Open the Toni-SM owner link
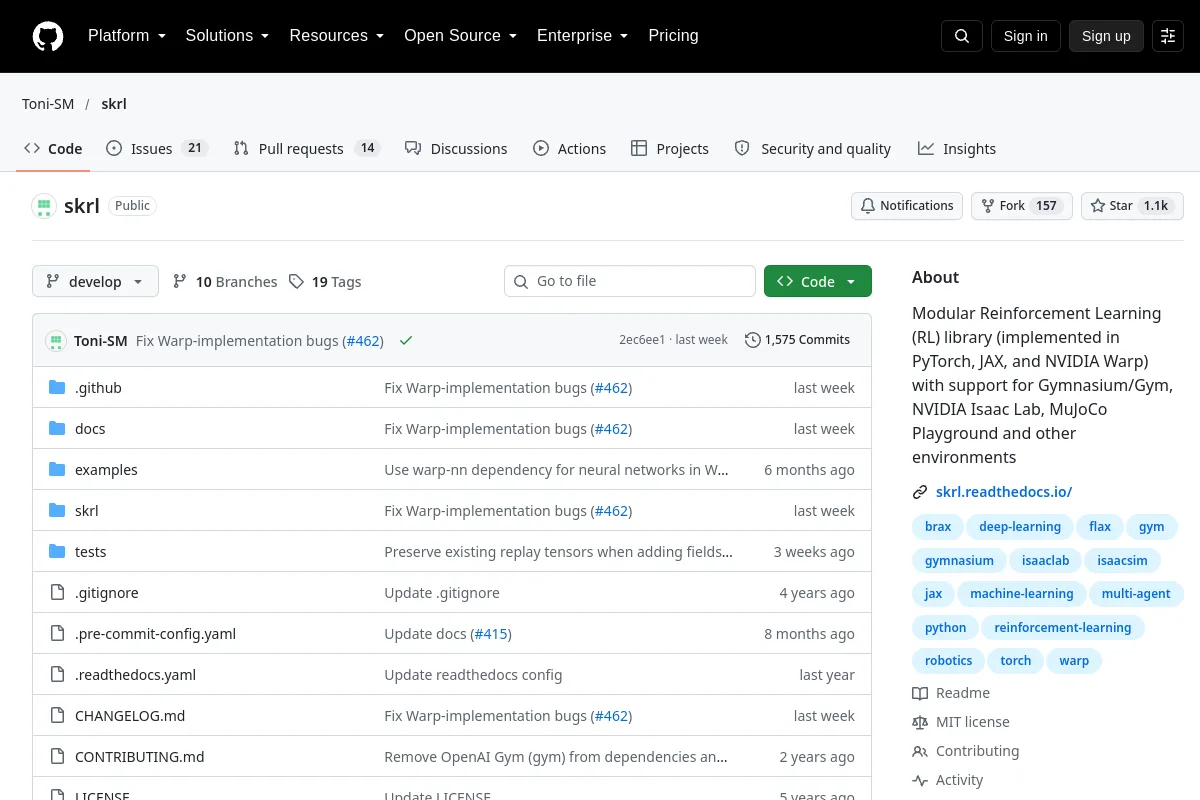The image size is (1200, 800). [48, 104]
